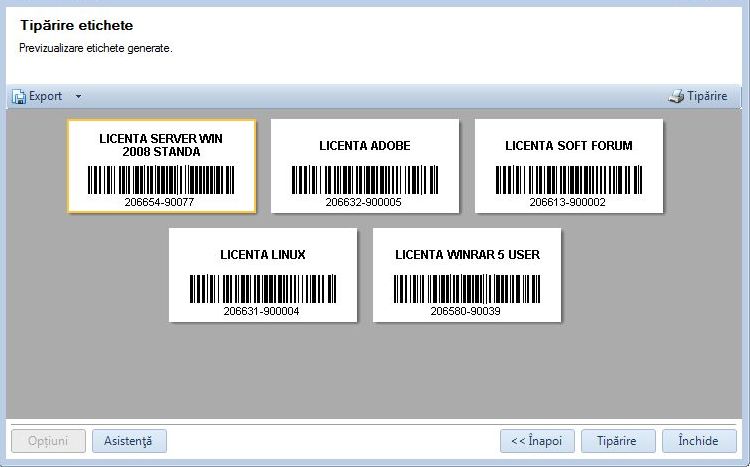
Task: Go back with << Înapoi button
Action: pyautogui.click(x=537, y=441)
